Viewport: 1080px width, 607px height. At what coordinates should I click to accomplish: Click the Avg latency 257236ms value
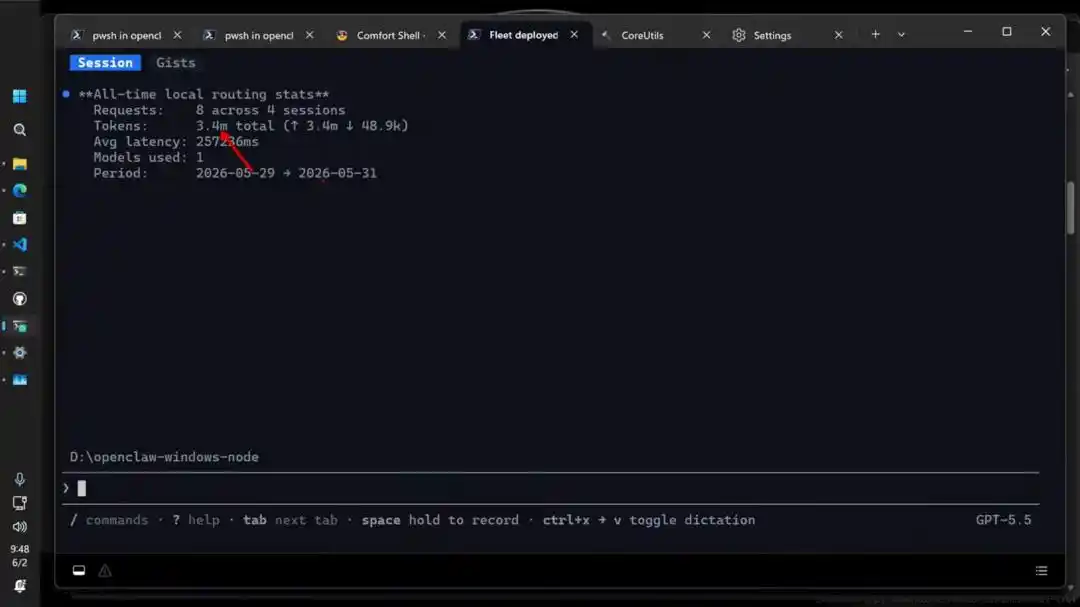[227, 142]
